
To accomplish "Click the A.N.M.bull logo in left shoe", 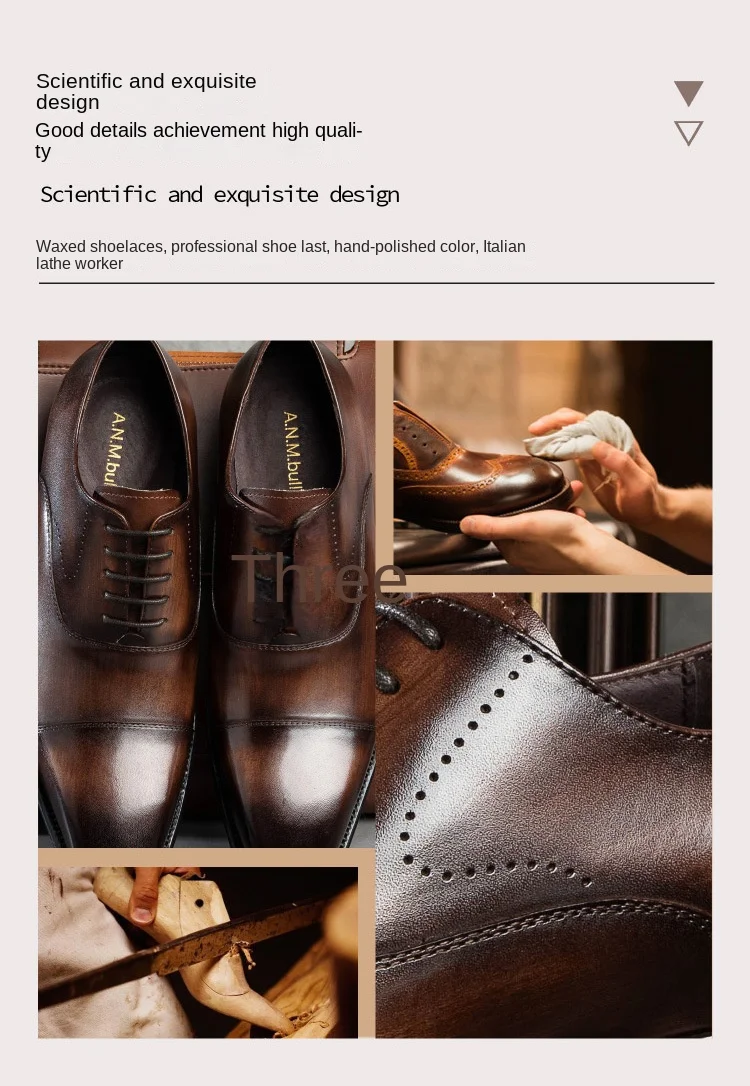I will click(116, 449).
